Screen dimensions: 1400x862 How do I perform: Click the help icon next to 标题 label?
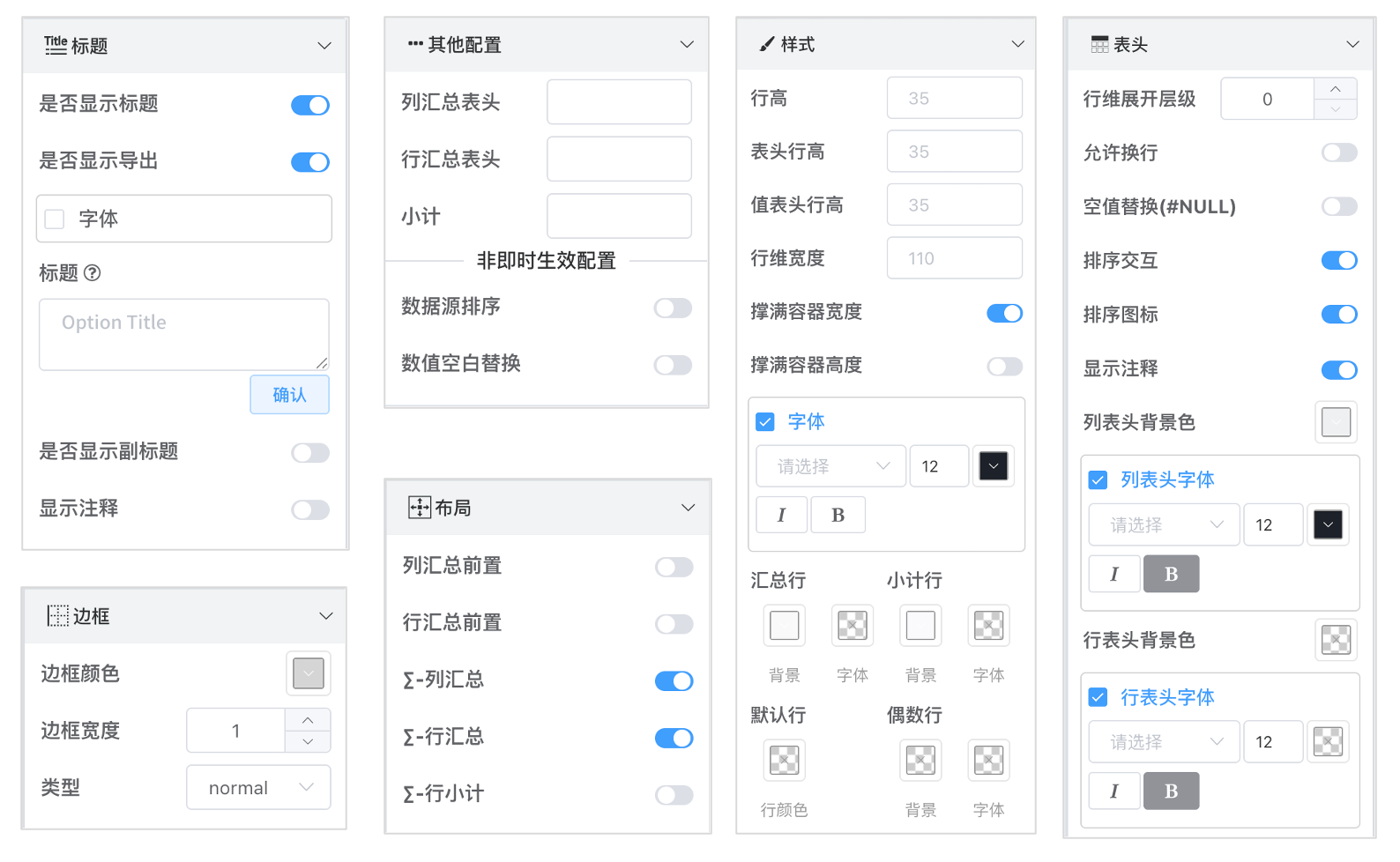pyautogui.click(x=92, y=273)
